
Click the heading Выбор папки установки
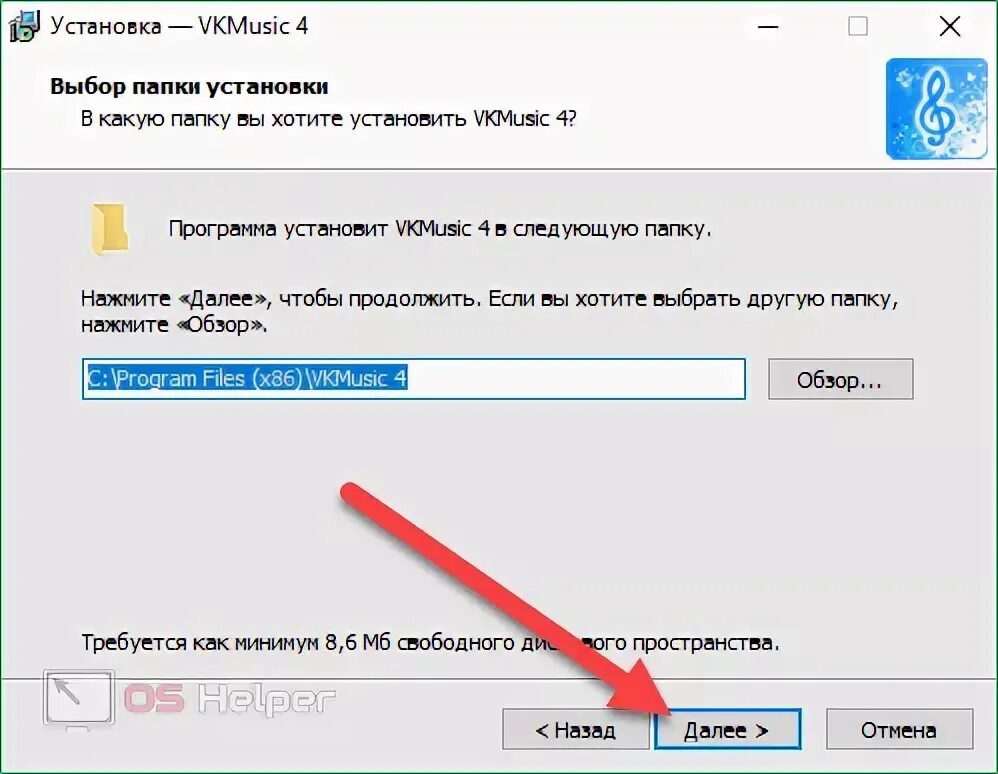(x=189, y=86)
